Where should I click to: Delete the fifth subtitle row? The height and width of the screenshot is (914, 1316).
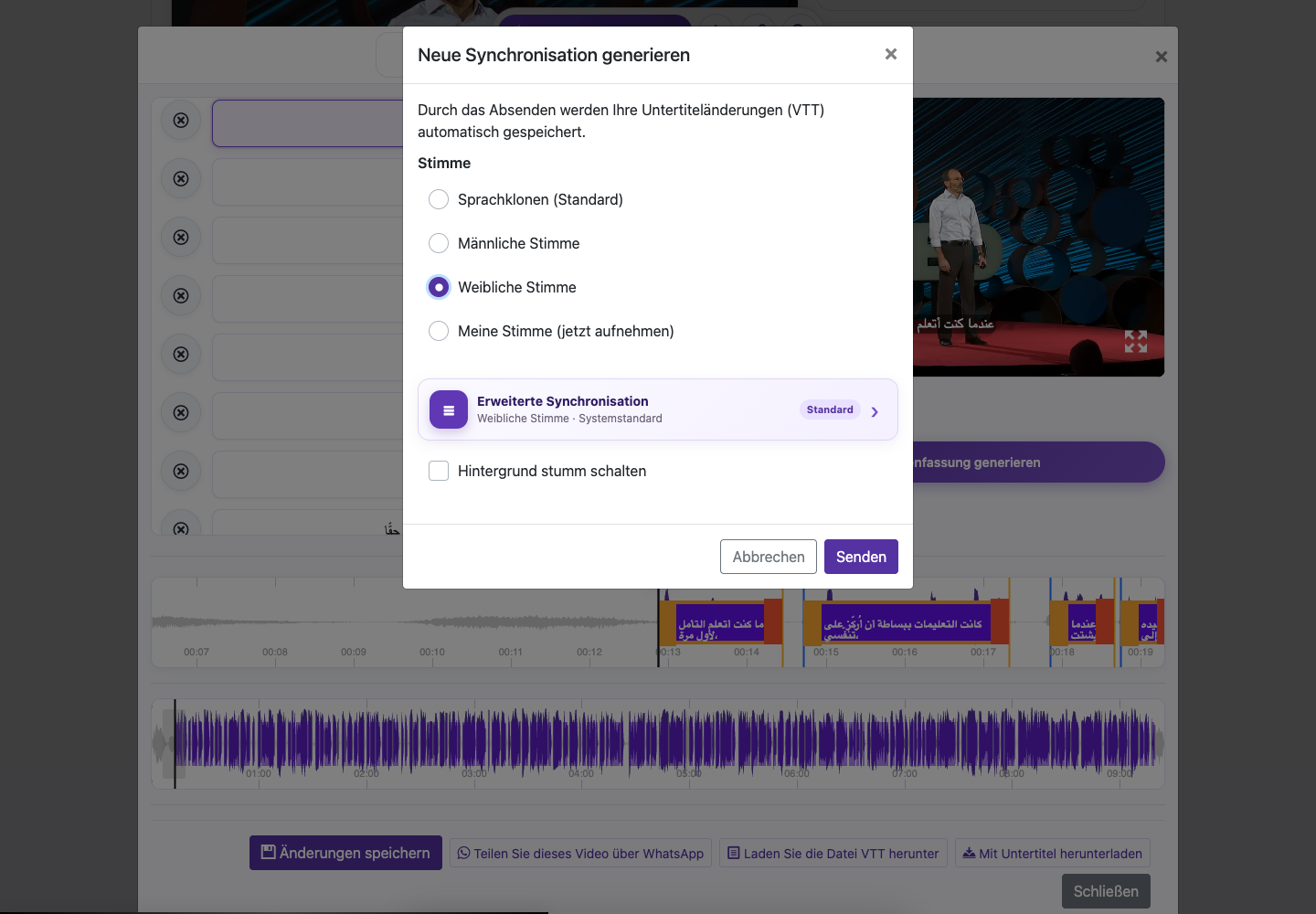181,354
